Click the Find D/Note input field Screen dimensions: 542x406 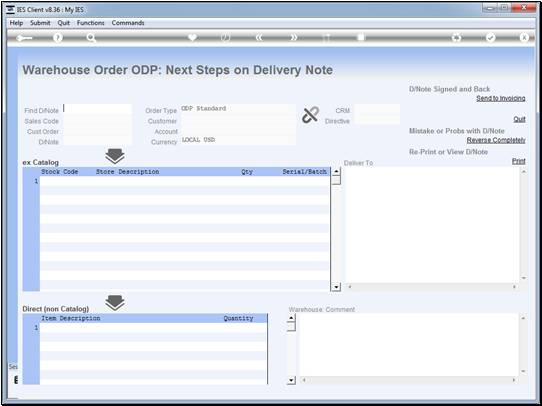[x=97, y=109]
